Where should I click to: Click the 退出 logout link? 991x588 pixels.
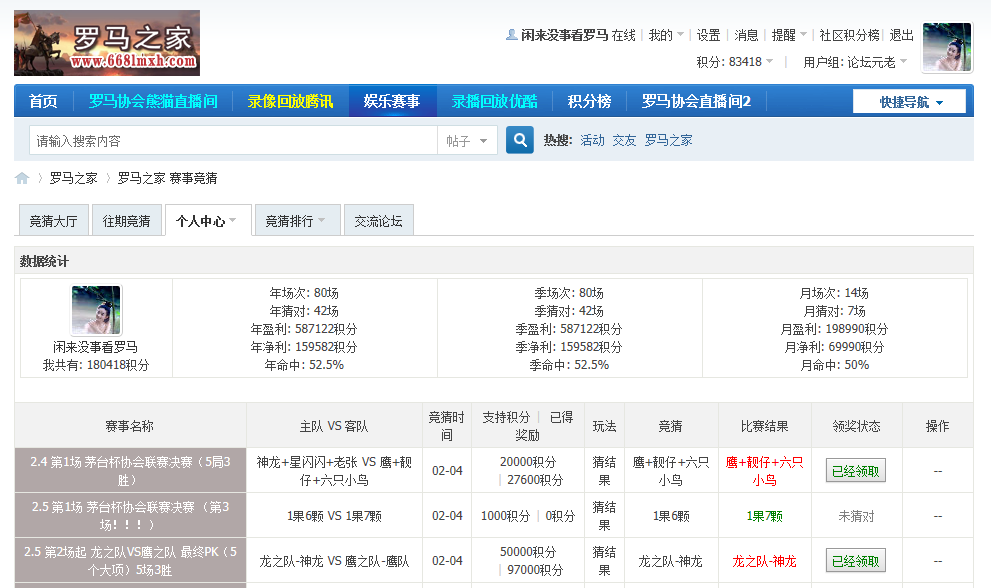pyautogui.click(x=899, y=33)
